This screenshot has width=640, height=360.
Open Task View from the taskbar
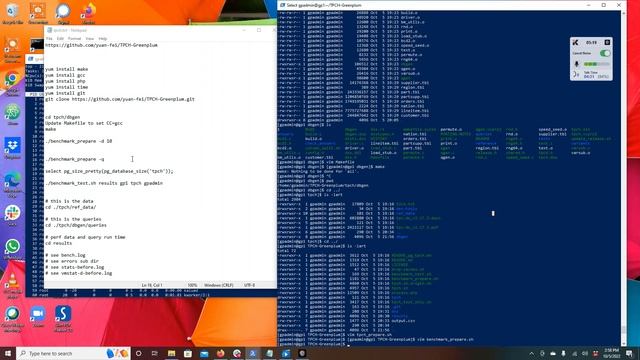point(155,353)
